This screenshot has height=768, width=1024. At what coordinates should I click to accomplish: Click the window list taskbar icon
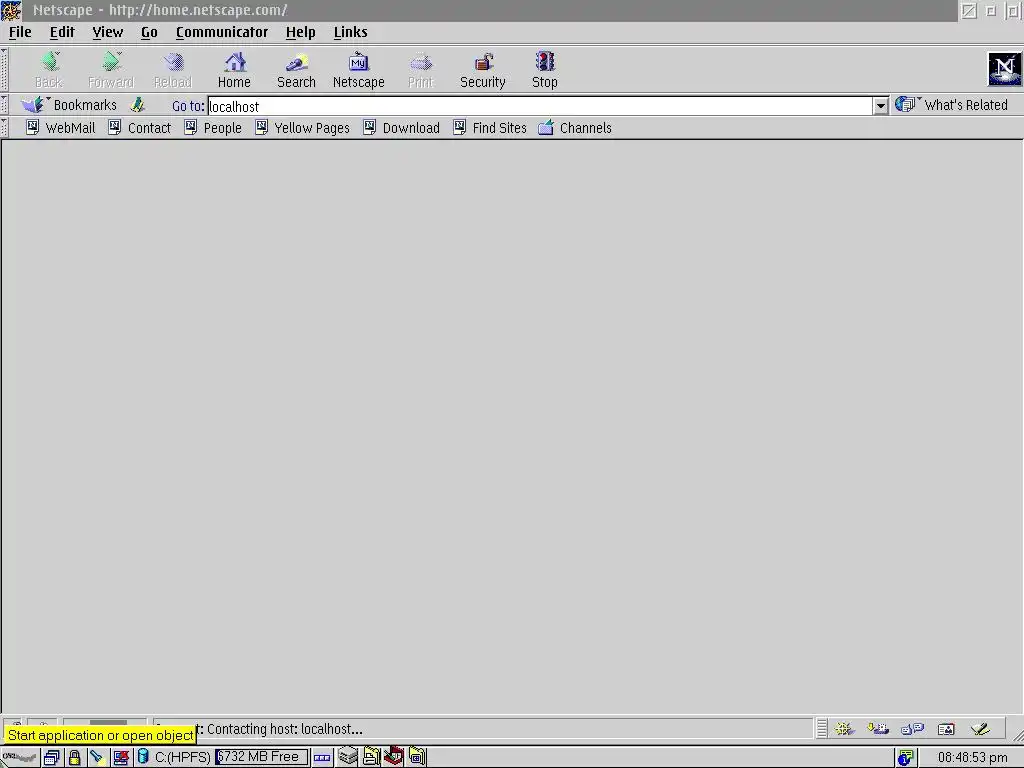(52, 757)
